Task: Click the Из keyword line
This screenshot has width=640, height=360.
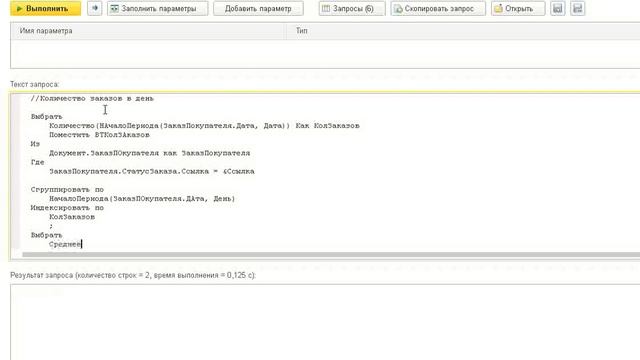Action: click(35, 144)
